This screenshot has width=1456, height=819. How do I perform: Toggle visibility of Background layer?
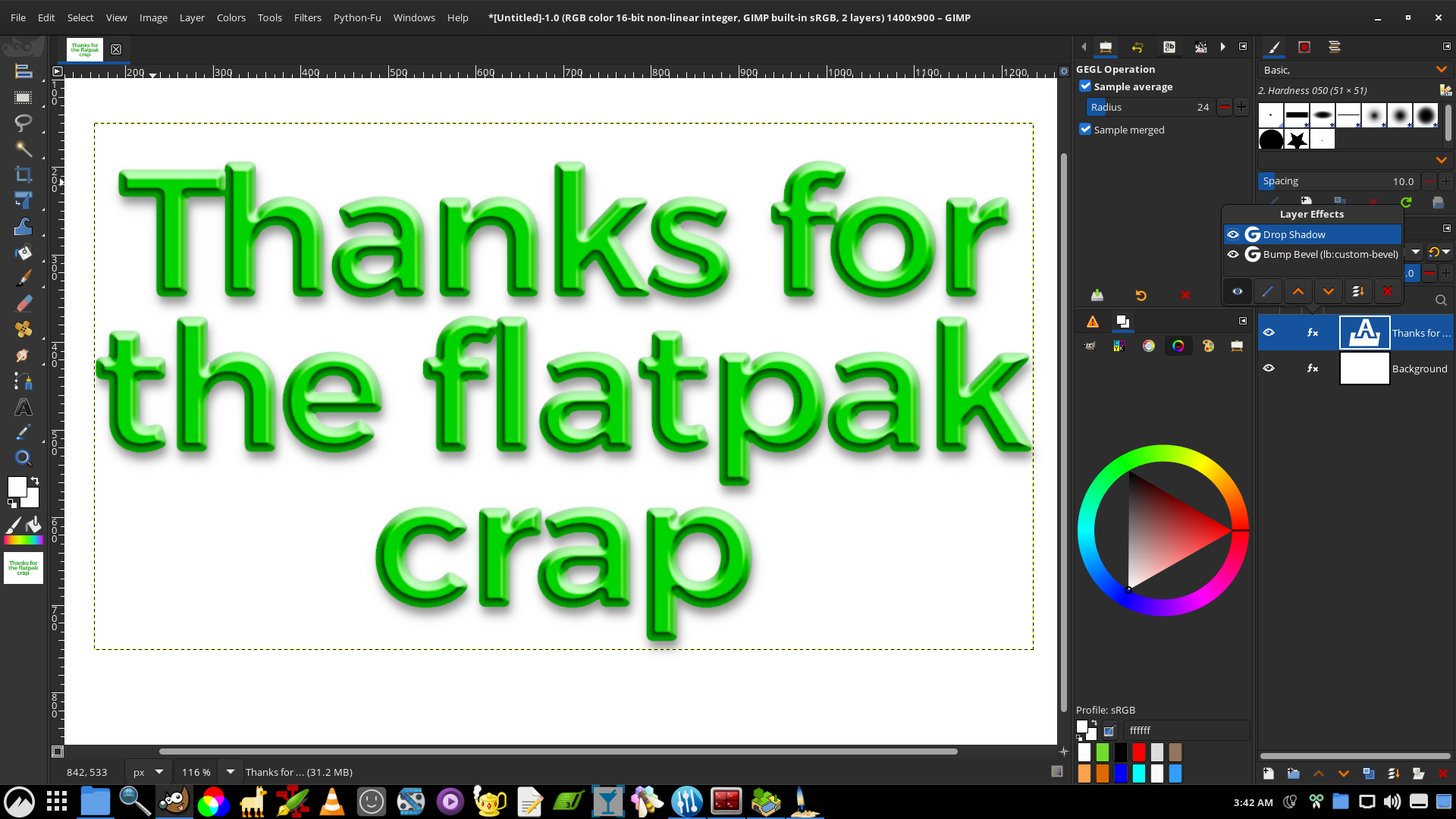(x=1269, y=369)
